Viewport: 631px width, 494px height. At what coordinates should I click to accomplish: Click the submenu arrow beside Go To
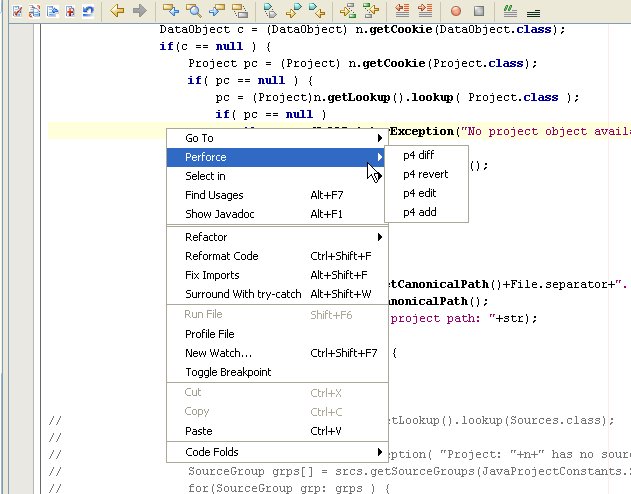tap(379, 138)
